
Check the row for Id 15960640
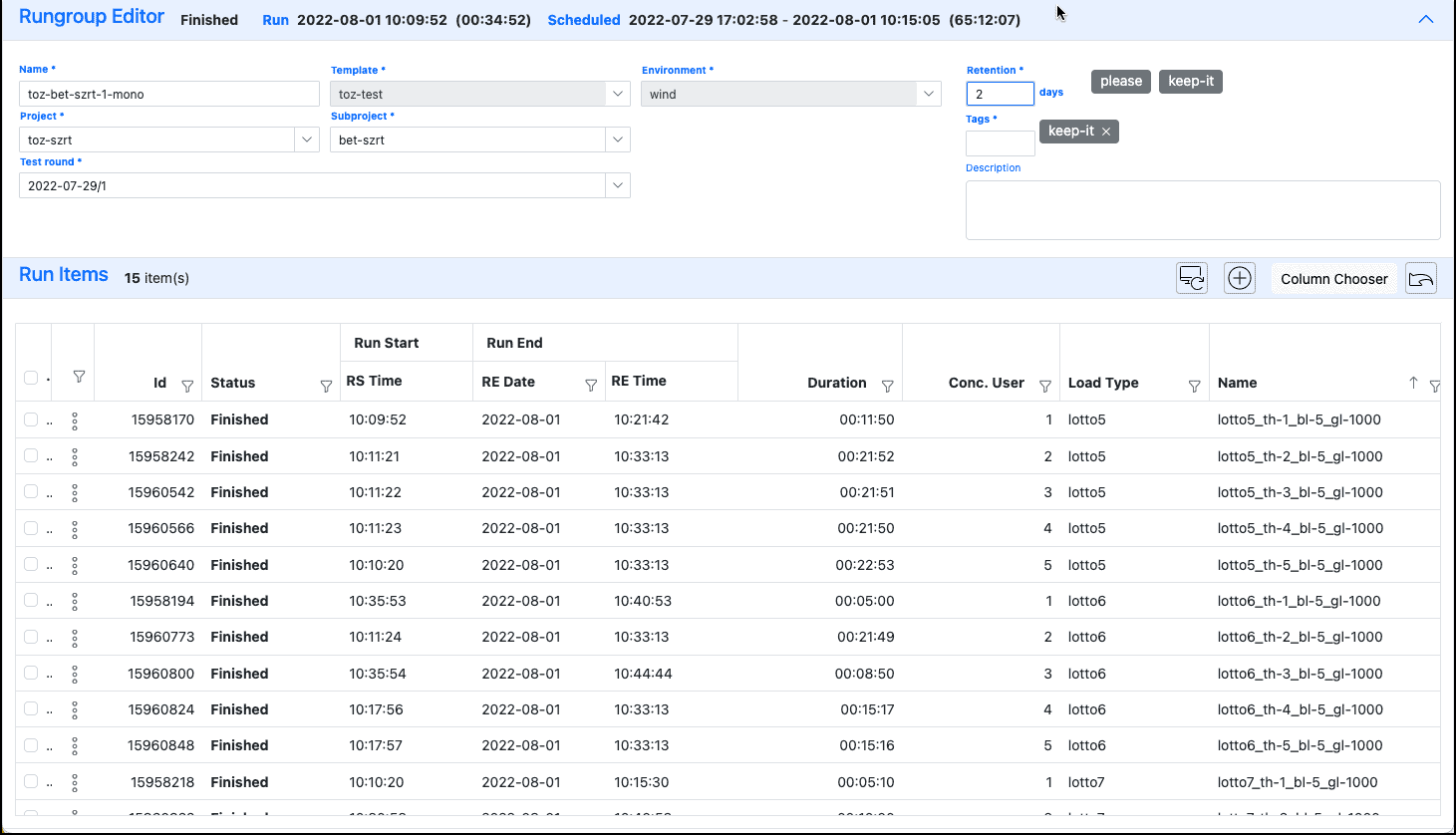[31, 564]
